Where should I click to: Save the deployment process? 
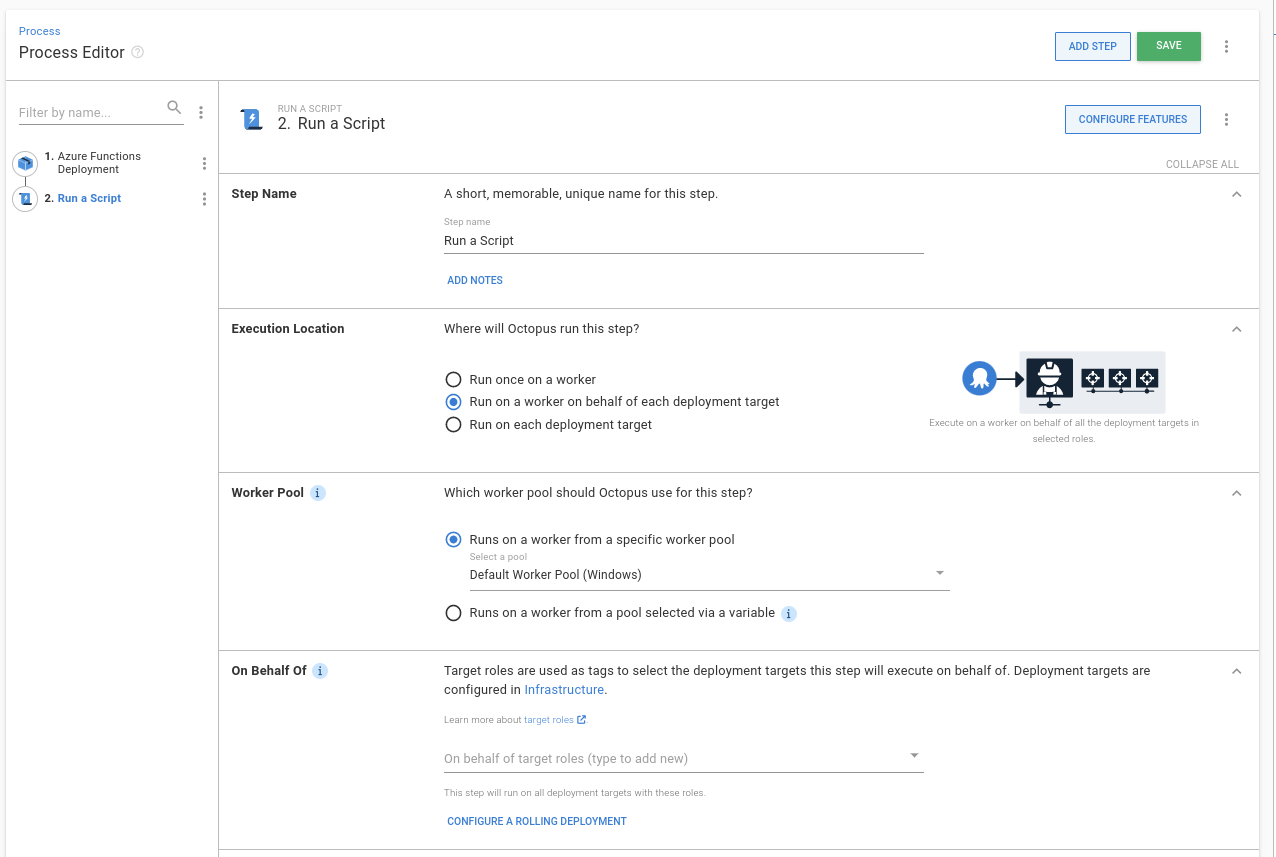1168,46
